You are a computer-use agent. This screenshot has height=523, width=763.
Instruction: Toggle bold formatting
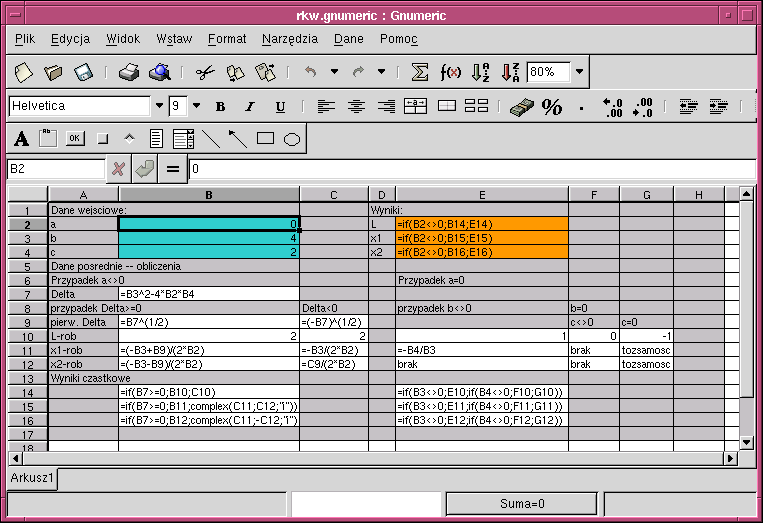coord(221,107)
